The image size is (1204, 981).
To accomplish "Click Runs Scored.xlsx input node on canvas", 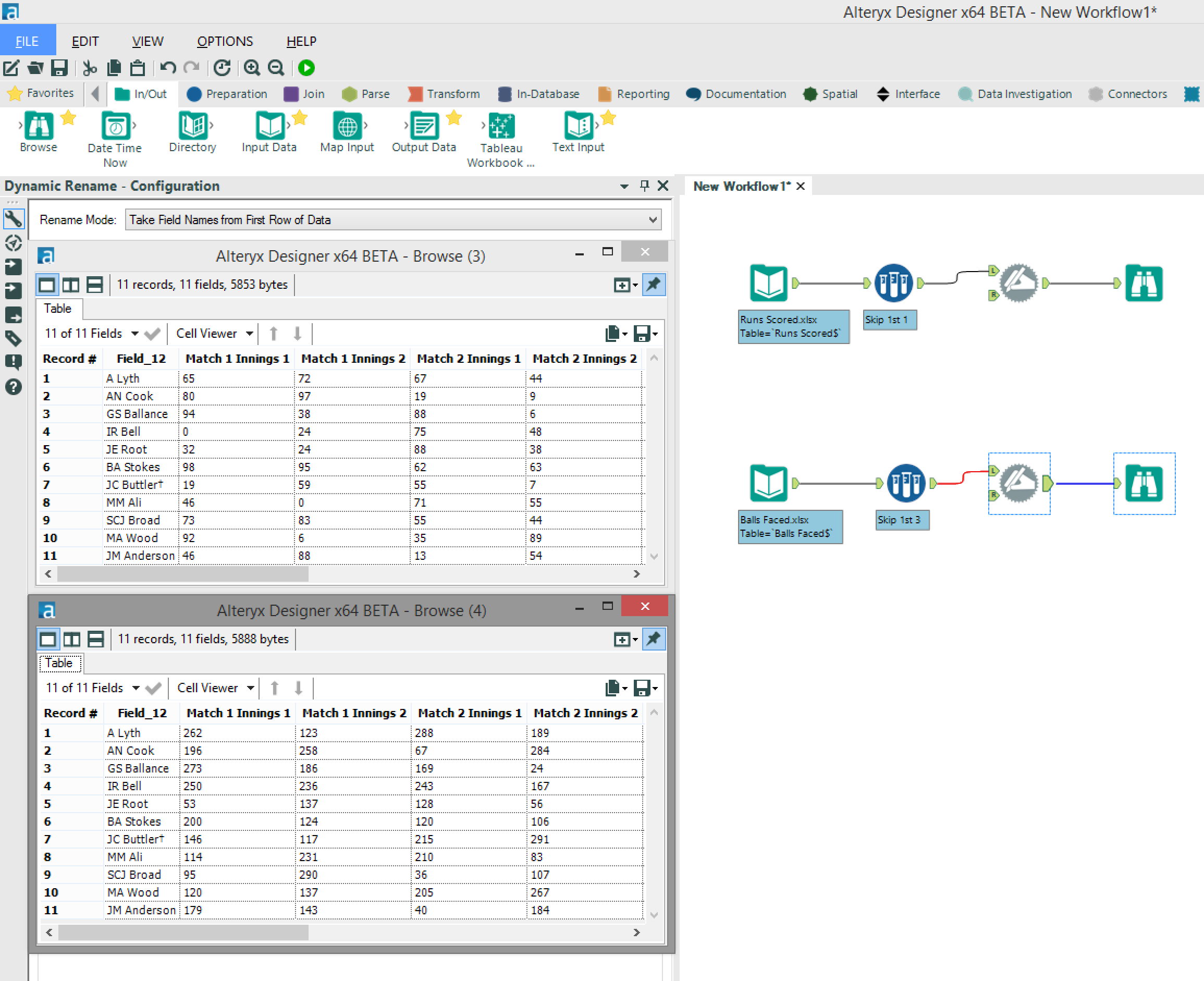I will pyautogui.click(x=768, y=283).
